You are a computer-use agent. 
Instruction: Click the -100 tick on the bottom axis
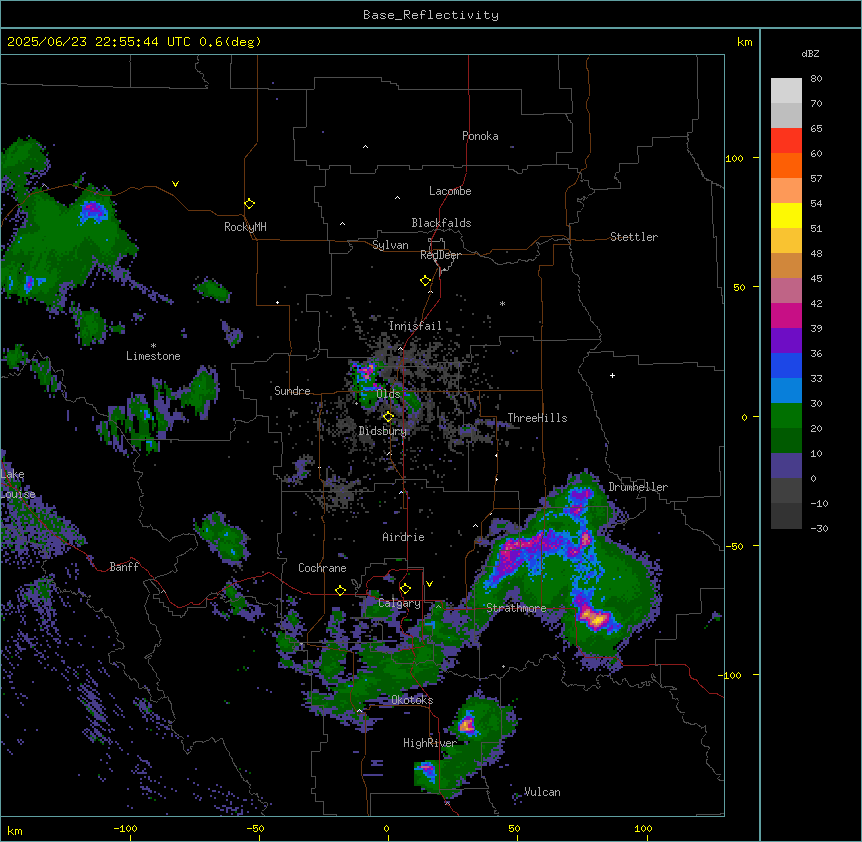point(125,828)
